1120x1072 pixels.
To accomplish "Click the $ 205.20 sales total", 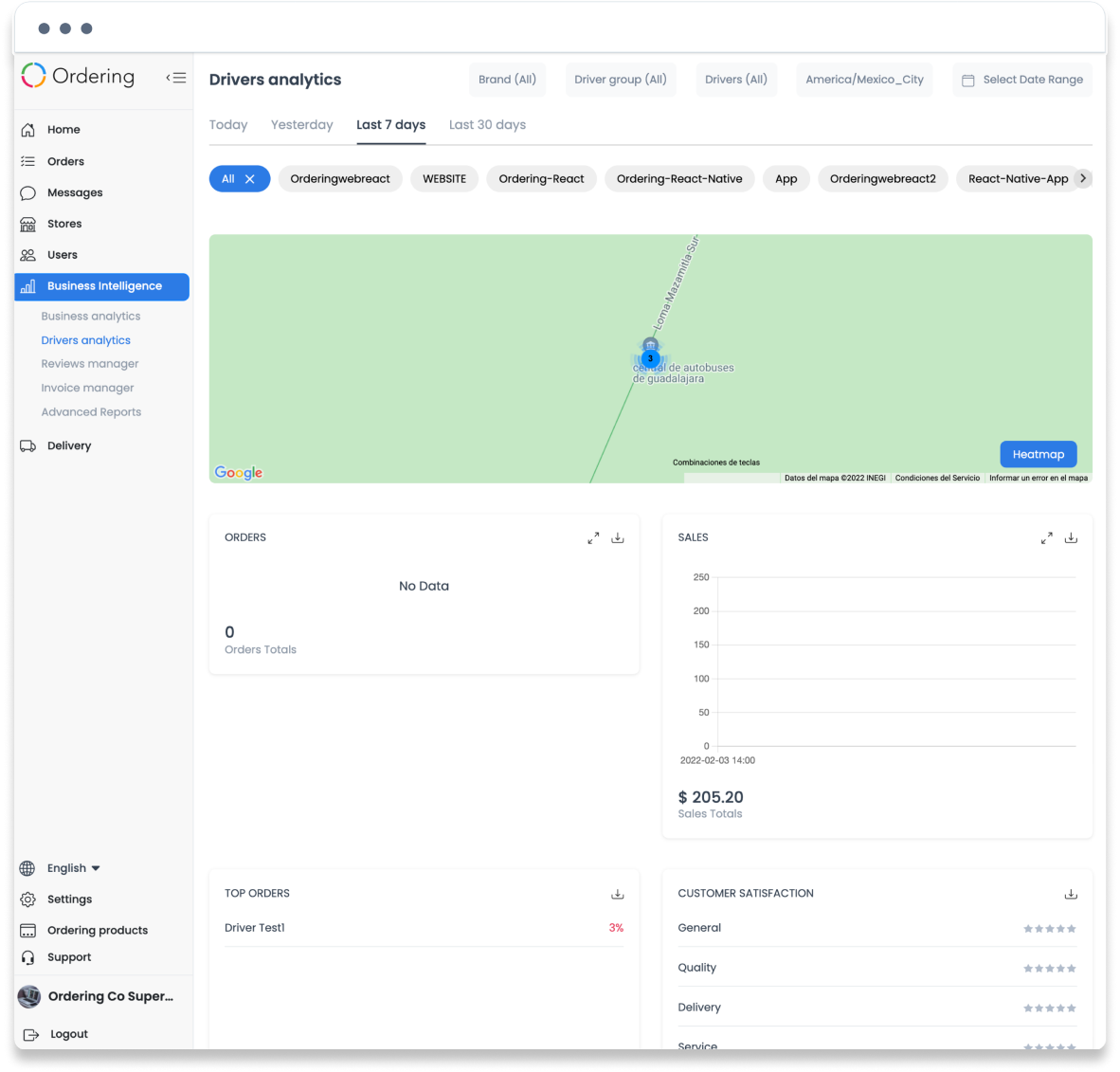I will pos(711,797).
